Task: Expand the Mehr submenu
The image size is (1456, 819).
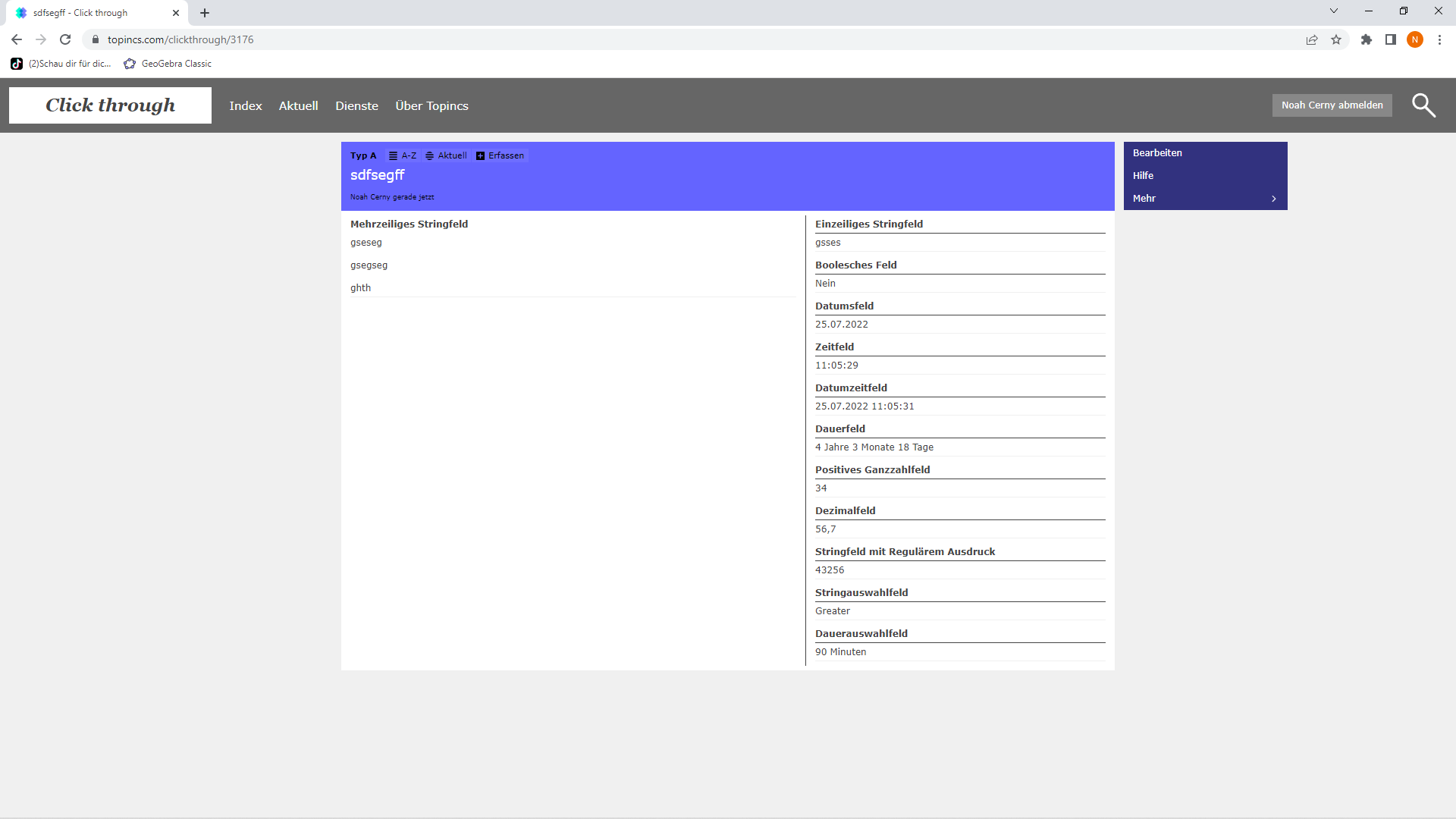Action: pyautogui.click(x=1205, y=198)
